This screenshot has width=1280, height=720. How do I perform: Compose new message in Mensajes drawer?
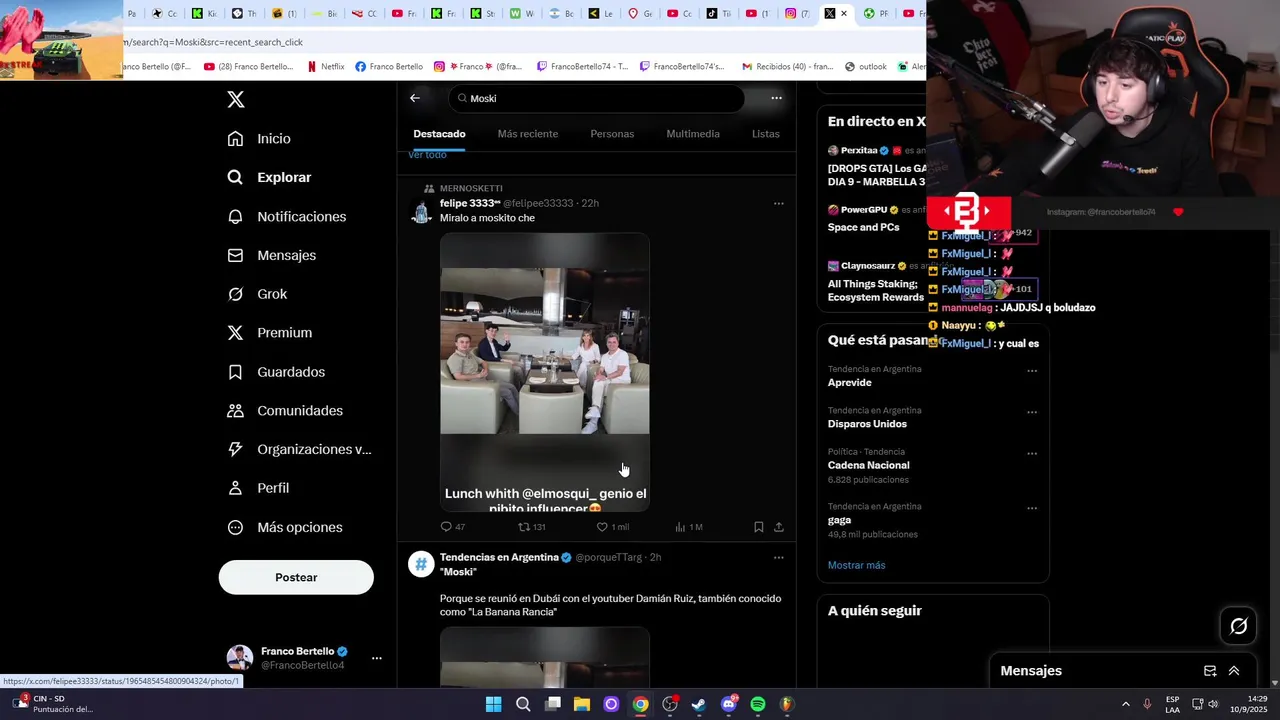(x=1210, y=671)
